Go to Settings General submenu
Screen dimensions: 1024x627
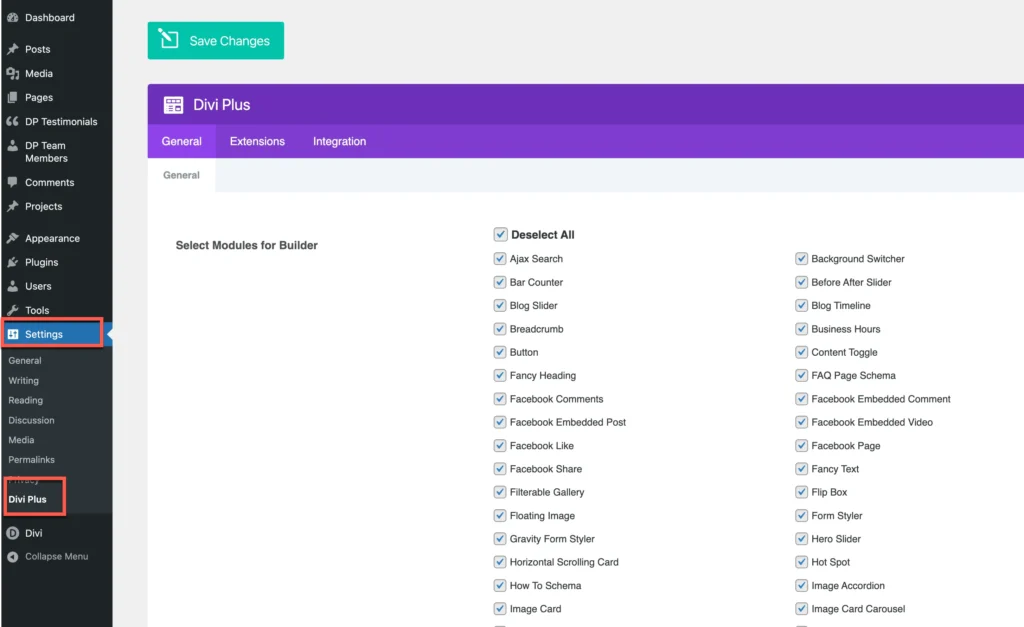[x=25, y=361]
